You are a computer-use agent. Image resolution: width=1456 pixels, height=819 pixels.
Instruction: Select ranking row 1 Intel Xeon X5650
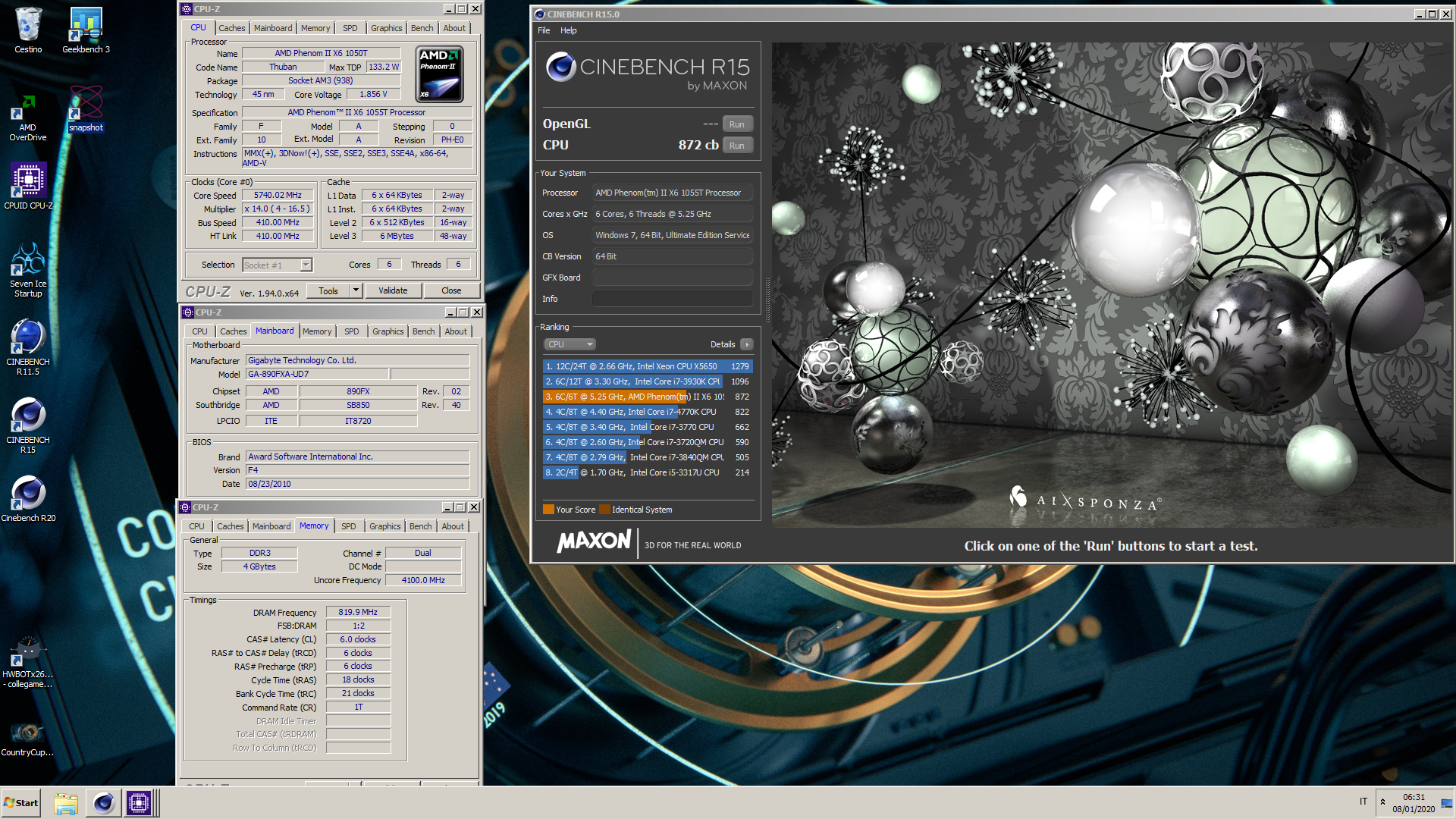pos(648,366)
